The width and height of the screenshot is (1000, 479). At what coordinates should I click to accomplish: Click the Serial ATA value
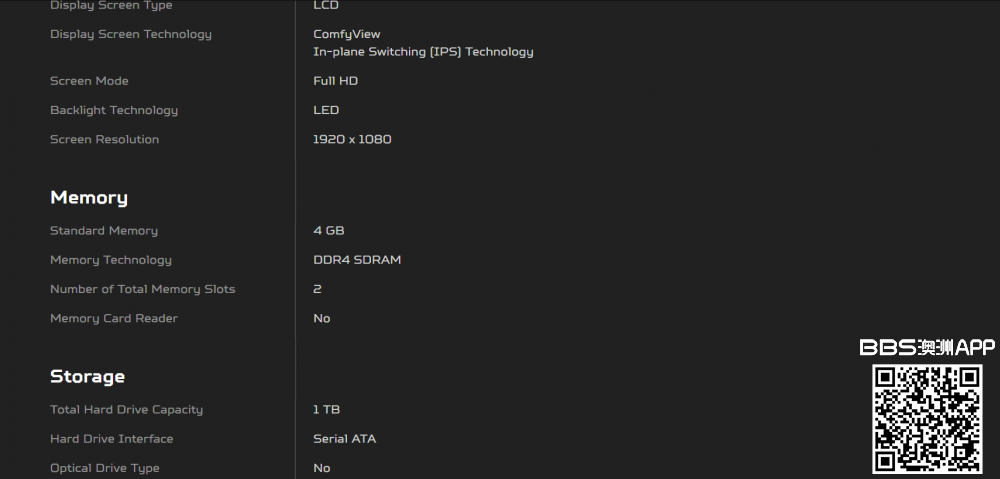[x=344, y=439]
